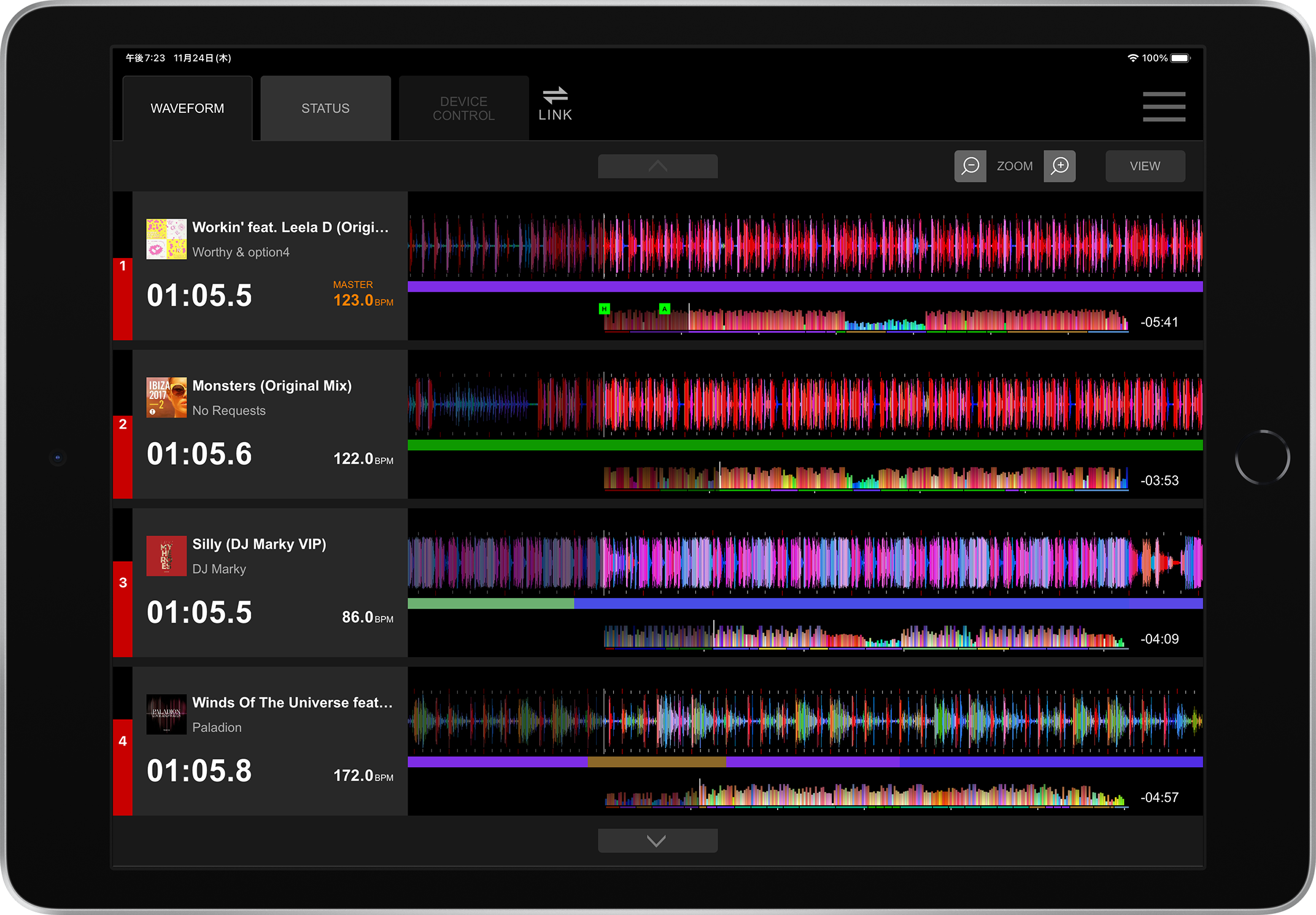The height and width of the screenshot is (915, 1316).
Task: Open the hamburger menu icon
Action: pos(1164,107)
